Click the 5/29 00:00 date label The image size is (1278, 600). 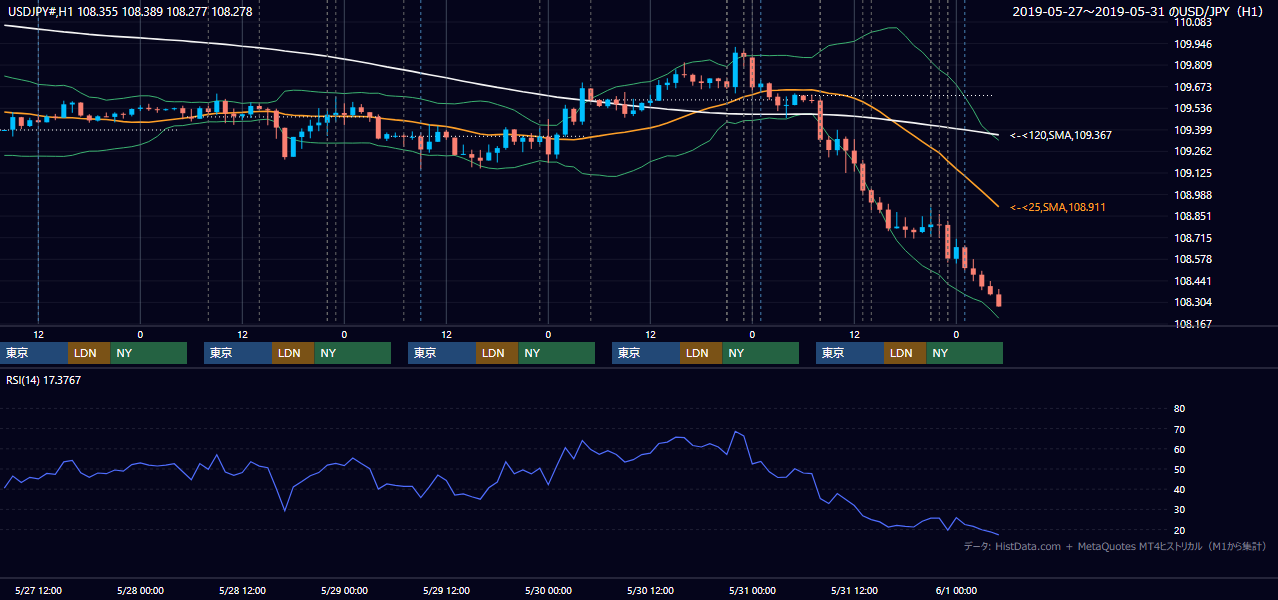pos(343,590)
